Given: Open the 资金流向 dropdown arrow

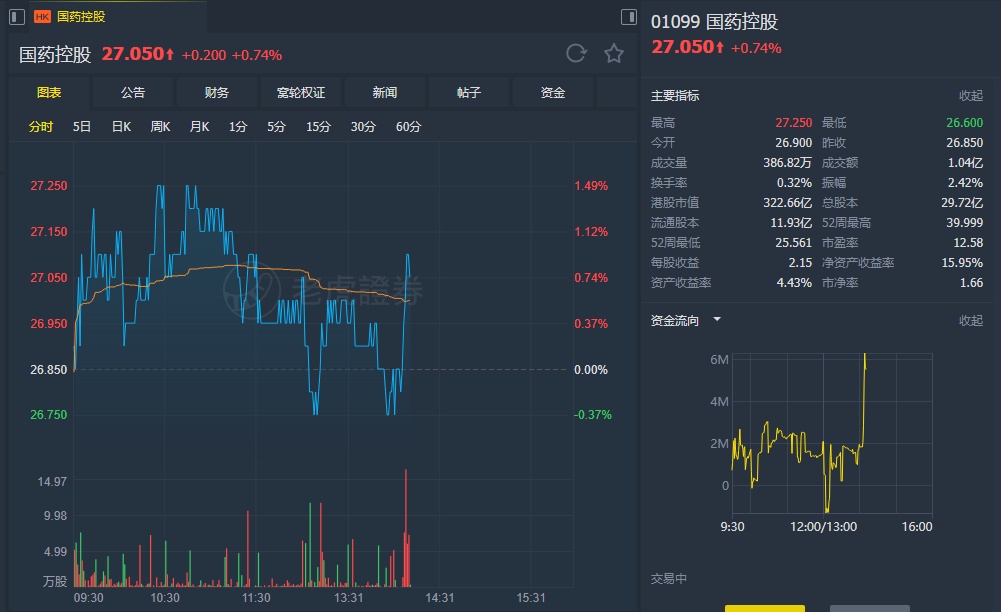Looking at the screenshot, I should pos(717,319).
